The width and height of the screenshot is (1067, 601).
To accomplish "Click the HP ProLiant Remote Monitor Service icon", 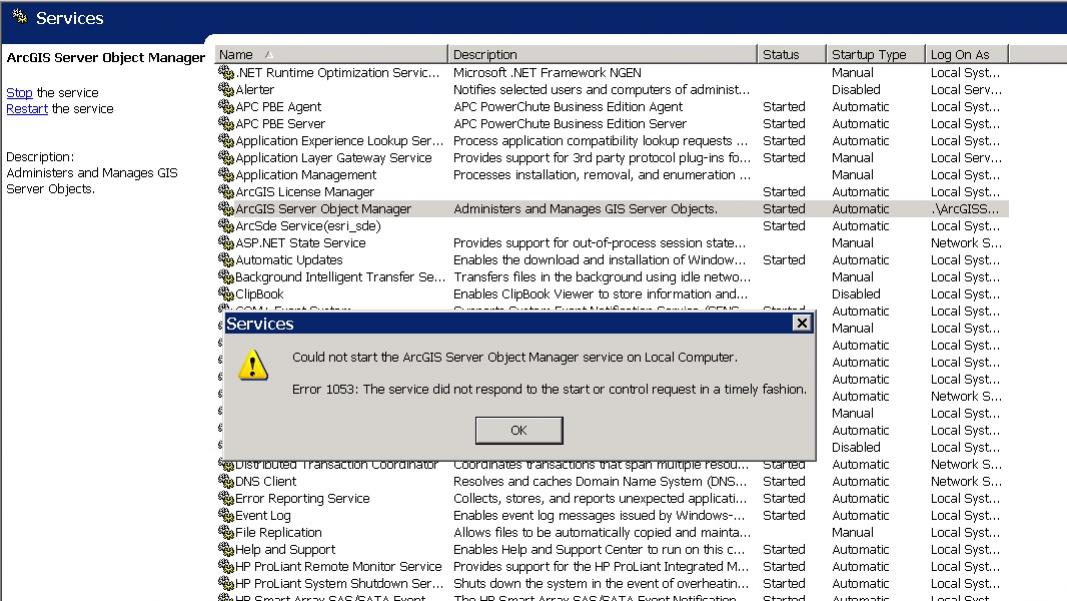I will click(226, 566).
